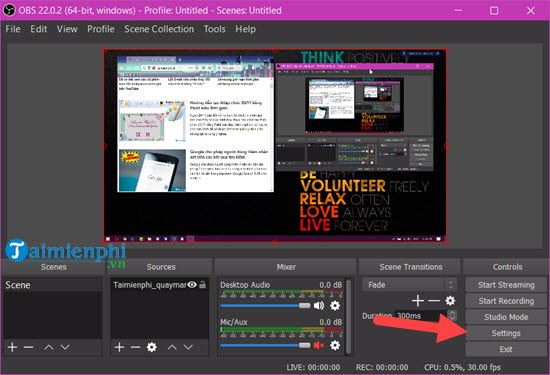Add a new scene with plus icon

[x=12, y=347]
